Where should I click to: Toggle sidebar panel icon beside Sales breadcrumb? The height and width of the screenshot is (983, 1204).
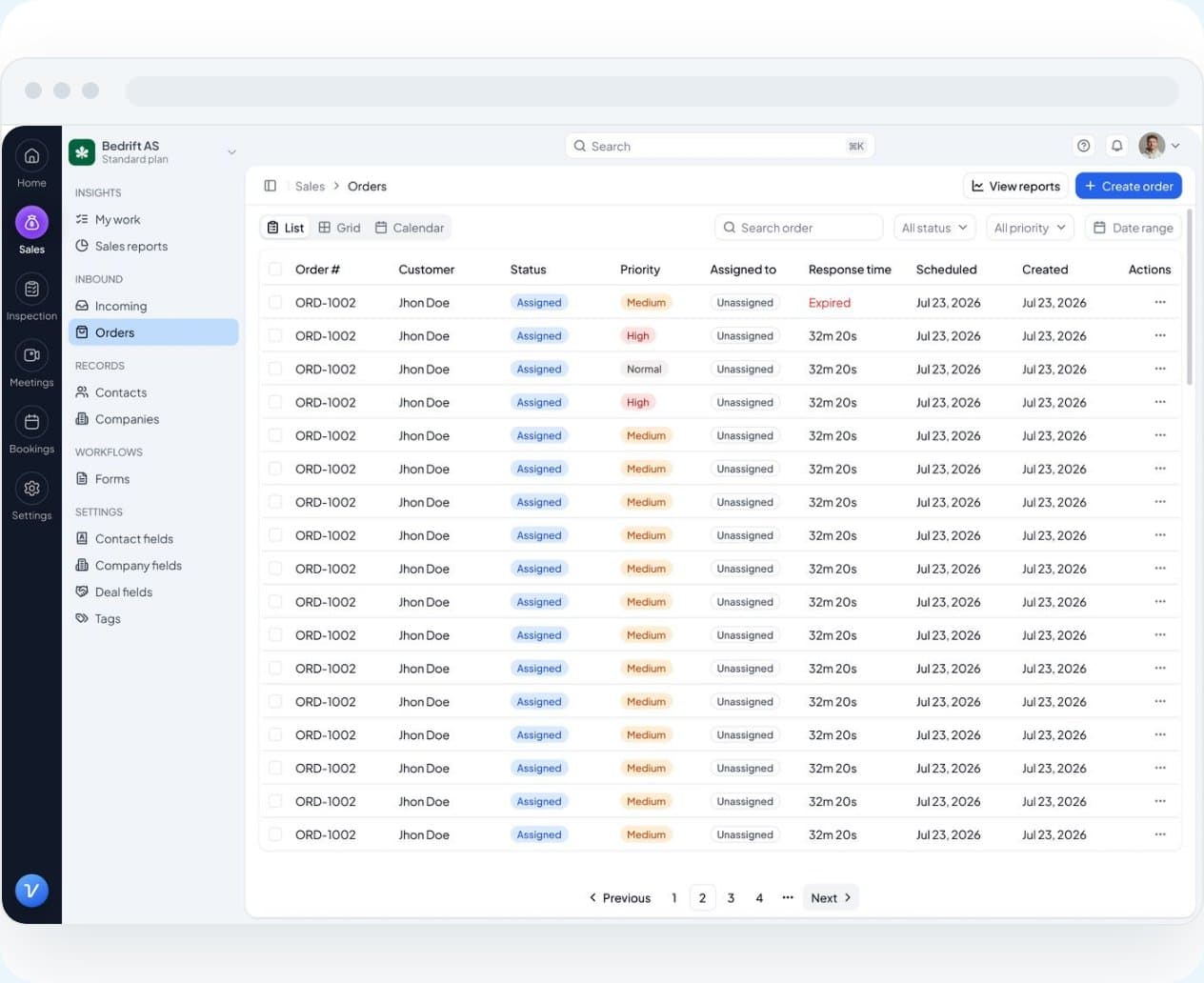point(271,186)
